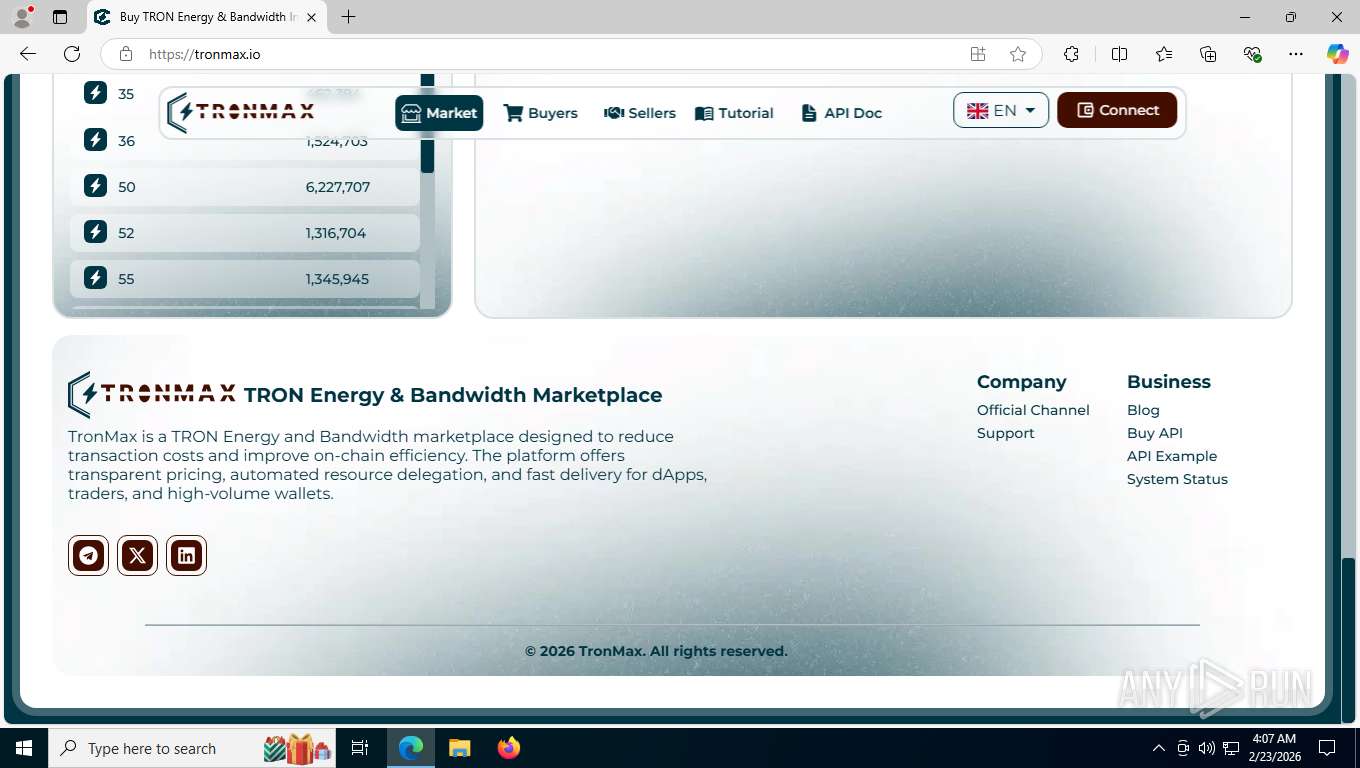Click energy bolt icon in row 55
This screenshot has width=1360, height=768.
pos(95,278)
